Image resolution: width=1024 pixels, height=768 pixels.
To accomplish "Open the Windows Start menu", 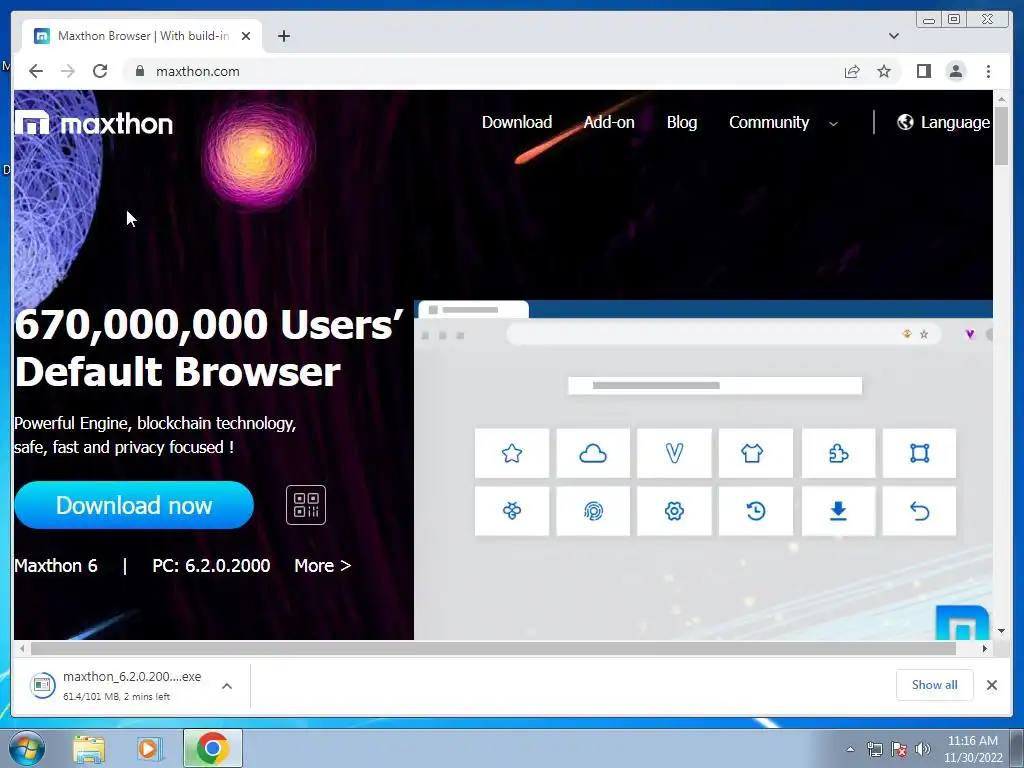I will pos(27,748).
